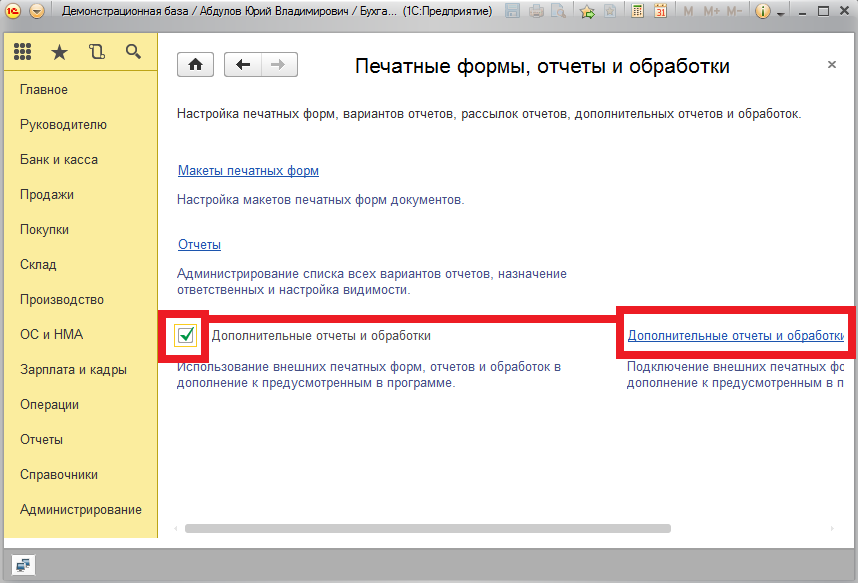Open the Макеты печатных форм link
The width and height of the screenshot is (858, 583).
point(248,171)
